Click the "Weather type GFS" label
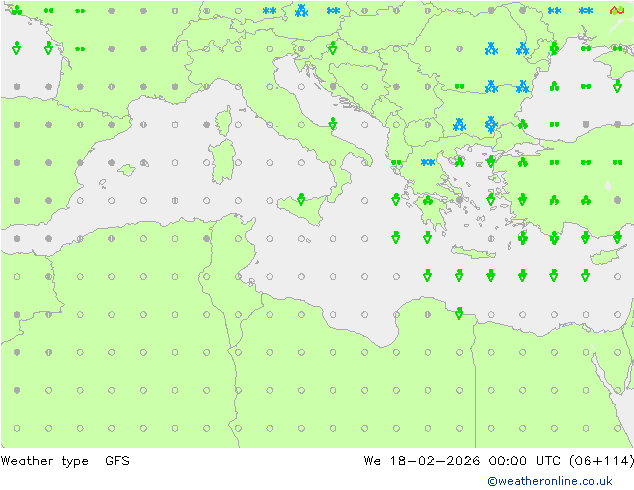Viewport: 634px width, 490px height. tap(66, 461)
